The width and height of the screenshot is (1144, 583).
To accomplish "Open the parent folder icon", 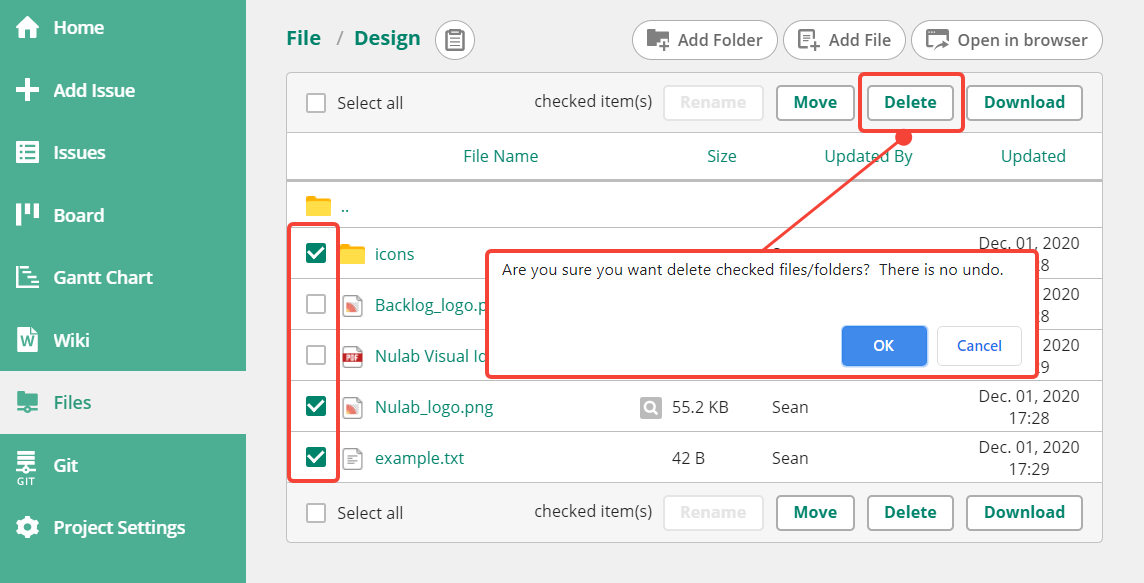I will [318, 207].
